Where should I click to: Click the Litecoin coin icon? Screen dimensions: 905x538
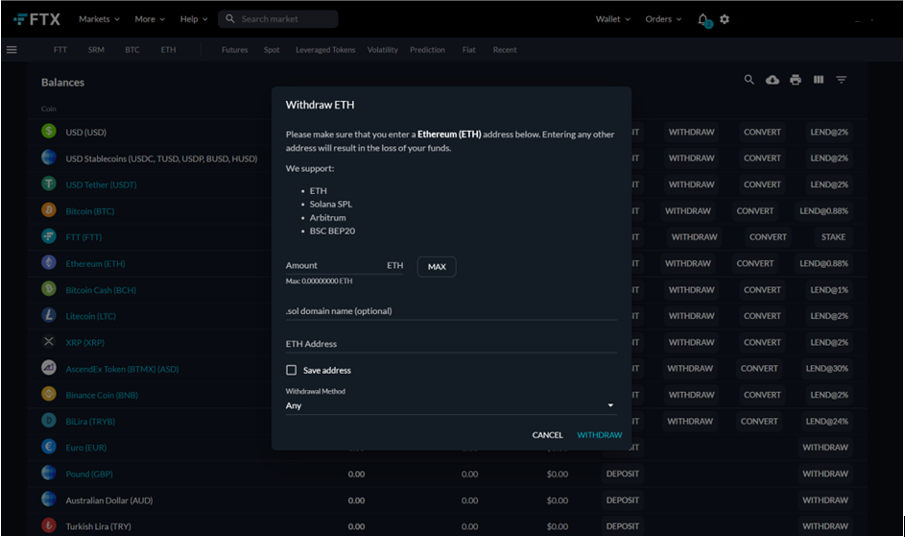pos(49,315)
